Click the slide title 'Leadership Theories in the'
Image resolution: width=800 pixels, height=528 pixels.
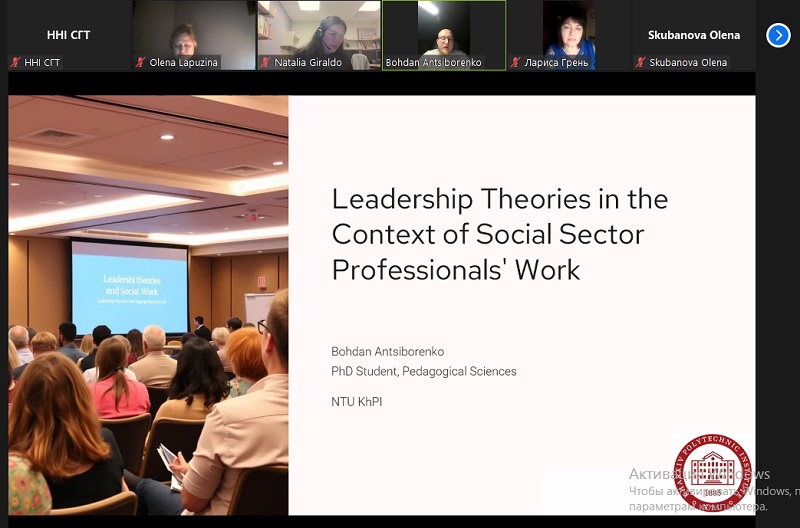click(x=500, y=199)
